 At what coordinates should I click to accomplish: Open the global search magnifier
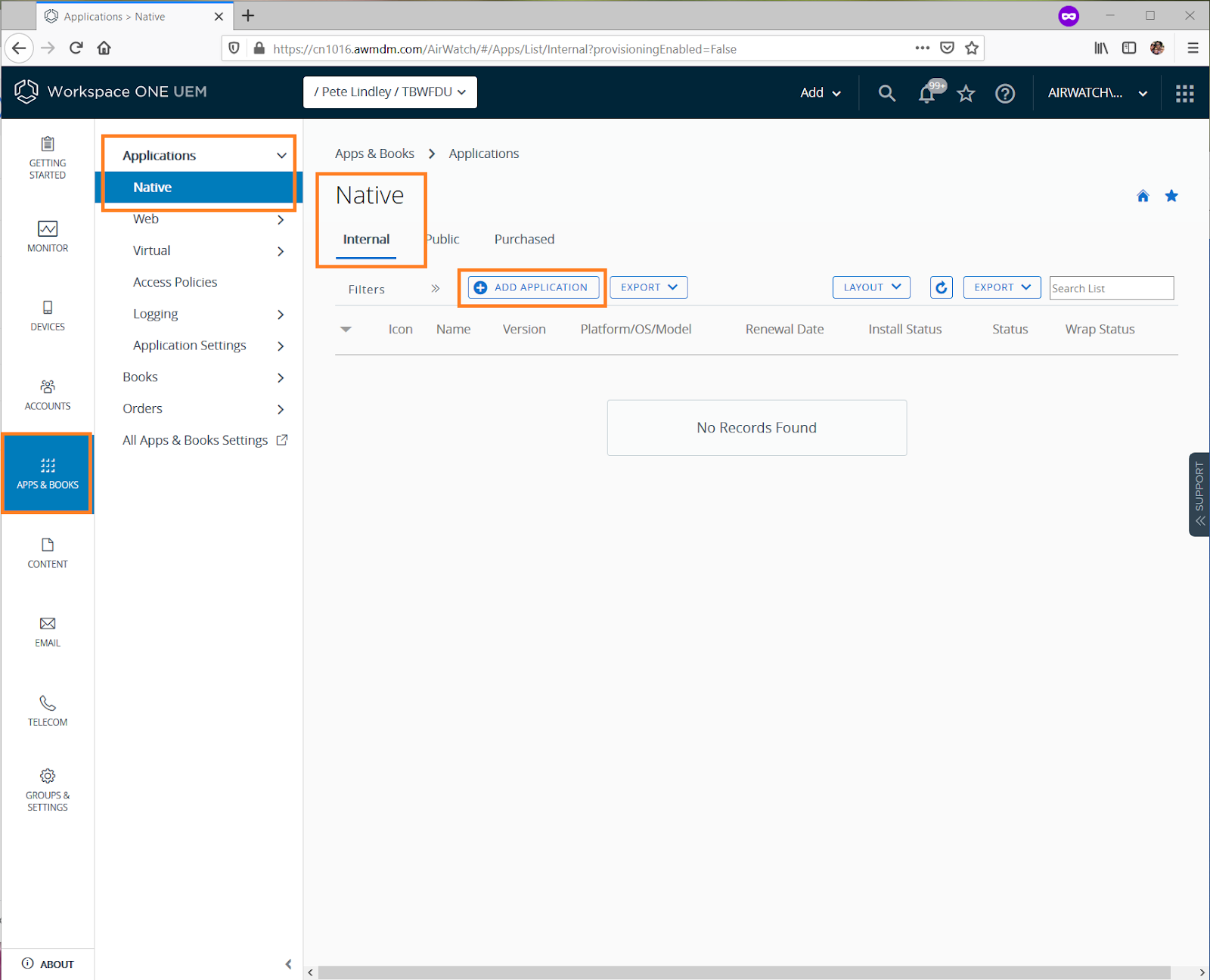(x=887, y=93)
